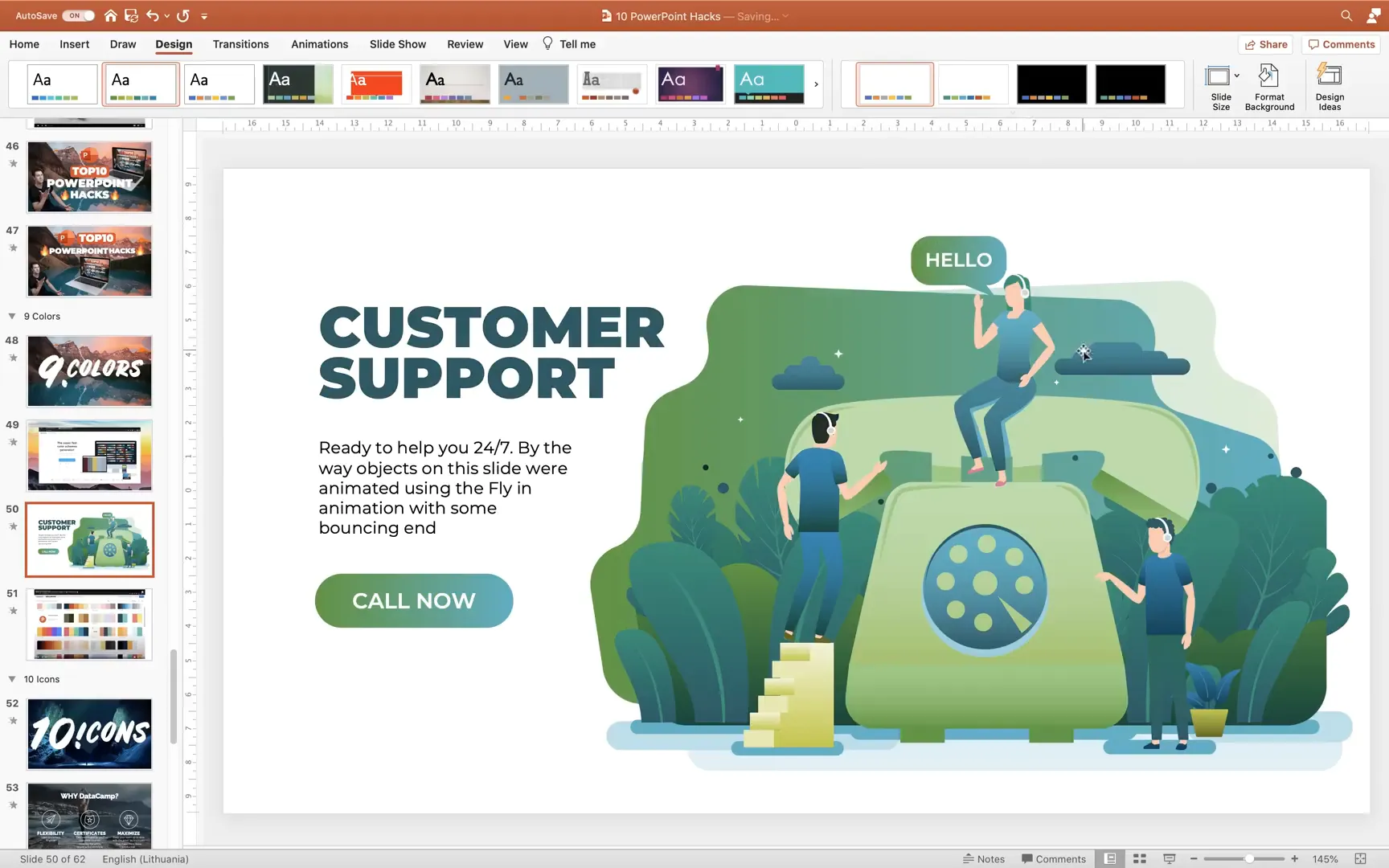Open Design Ideas
Viewport: 1389px width, 868px height.
tap(1329, 86)
